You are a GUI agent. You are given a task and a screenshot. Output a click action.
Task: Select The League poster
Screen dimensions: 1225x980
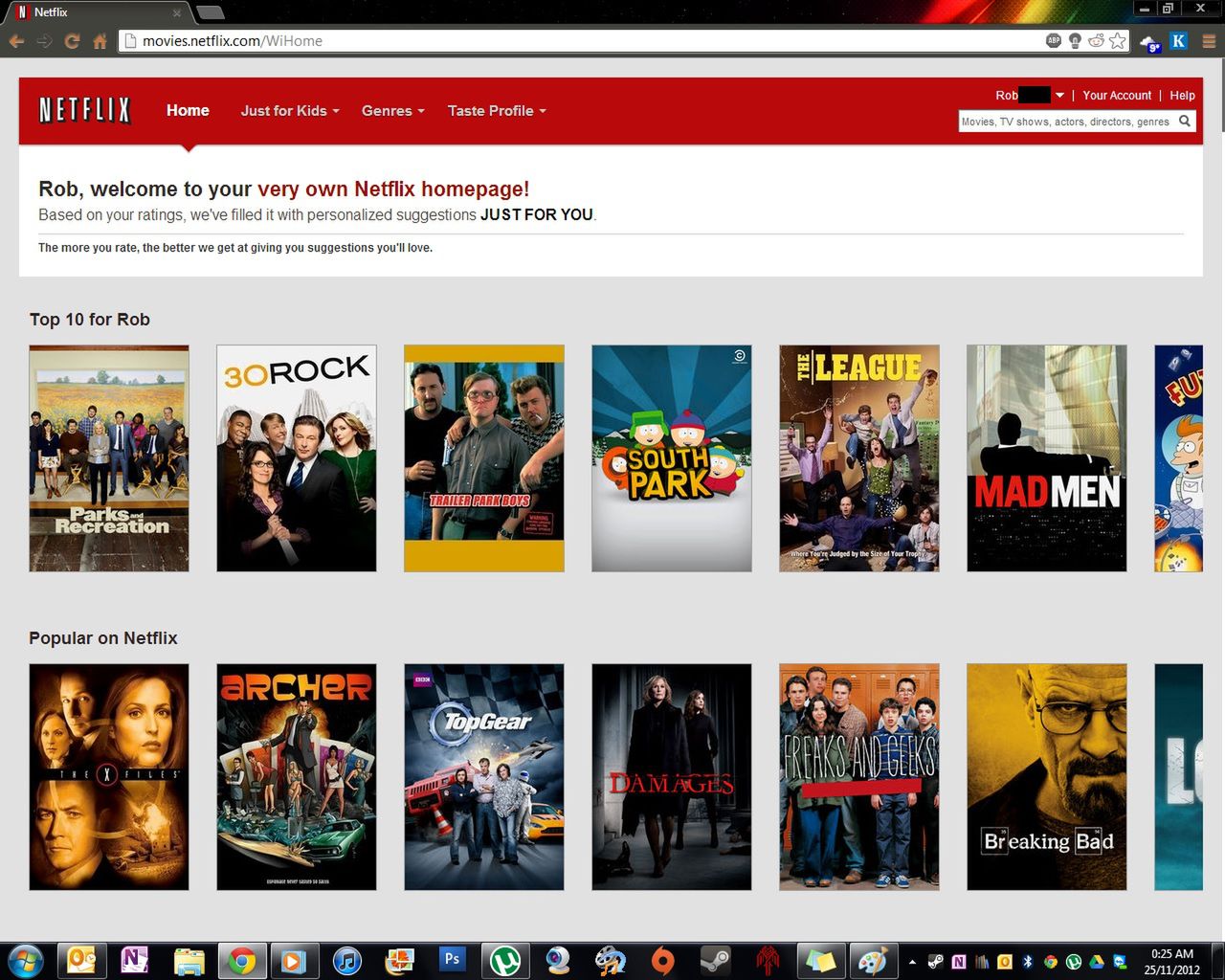859,458
